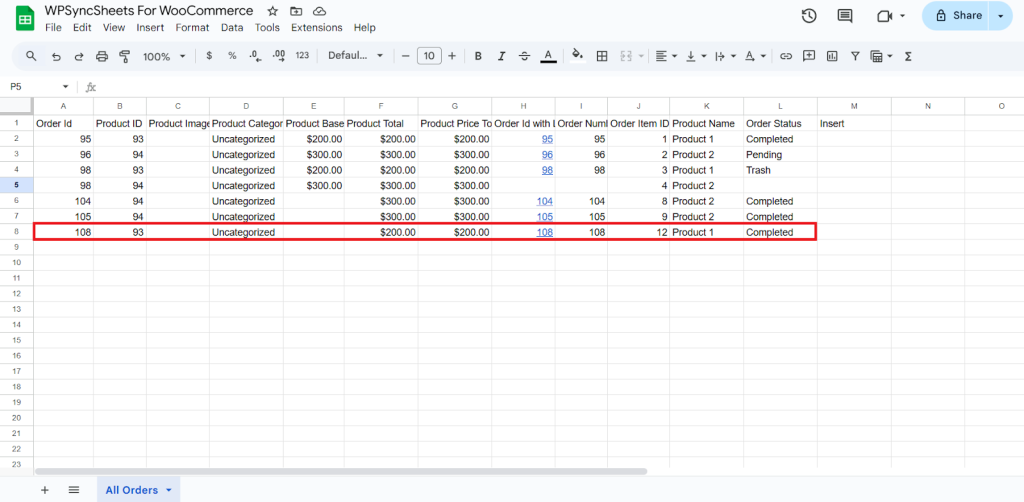Open the font family dropdown
The height and width of the screenshot is (502, 1024).
pos(356,56)
